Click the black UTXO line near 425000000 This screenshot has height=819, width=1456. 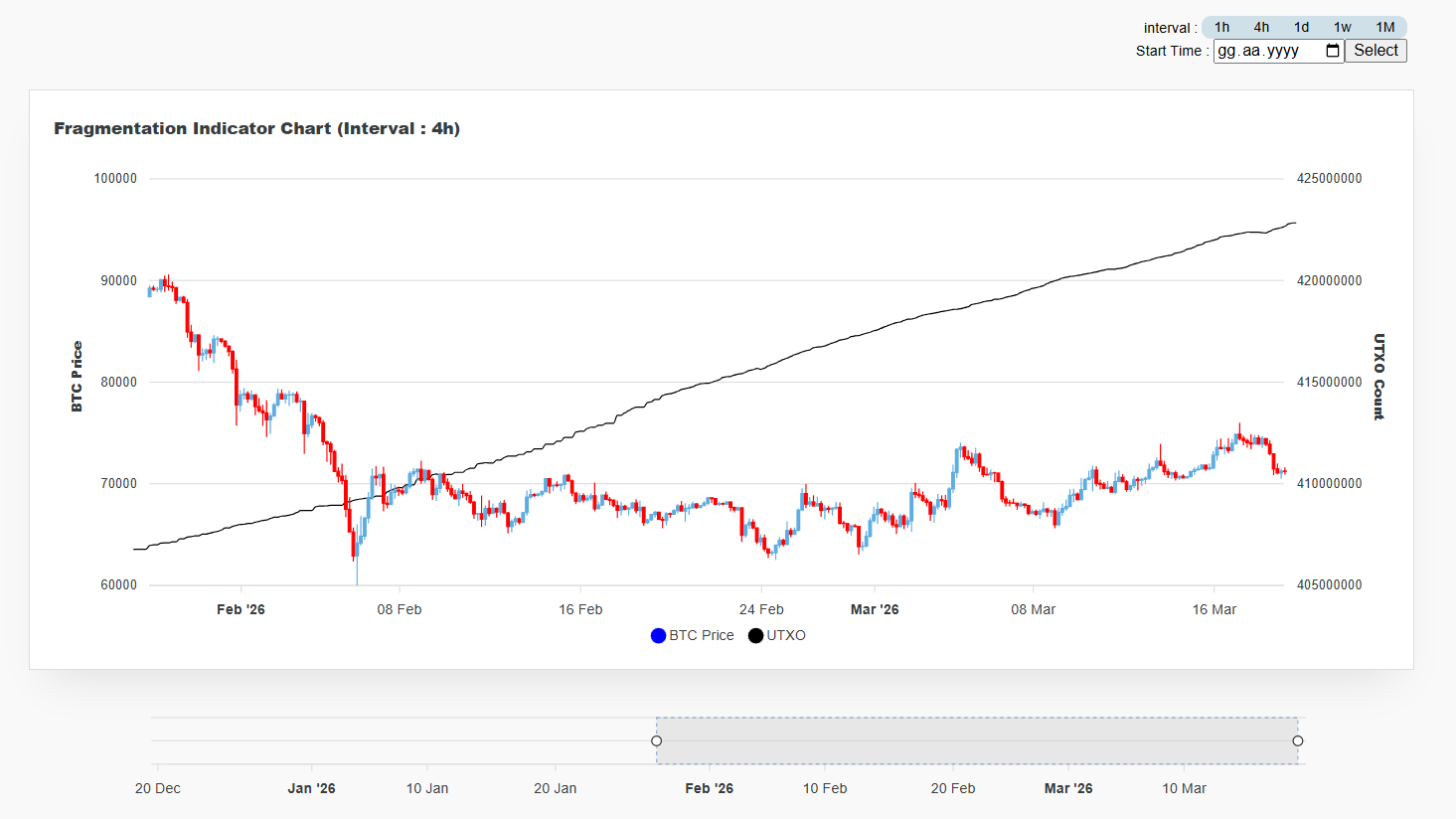click(x=1290, y=224)
